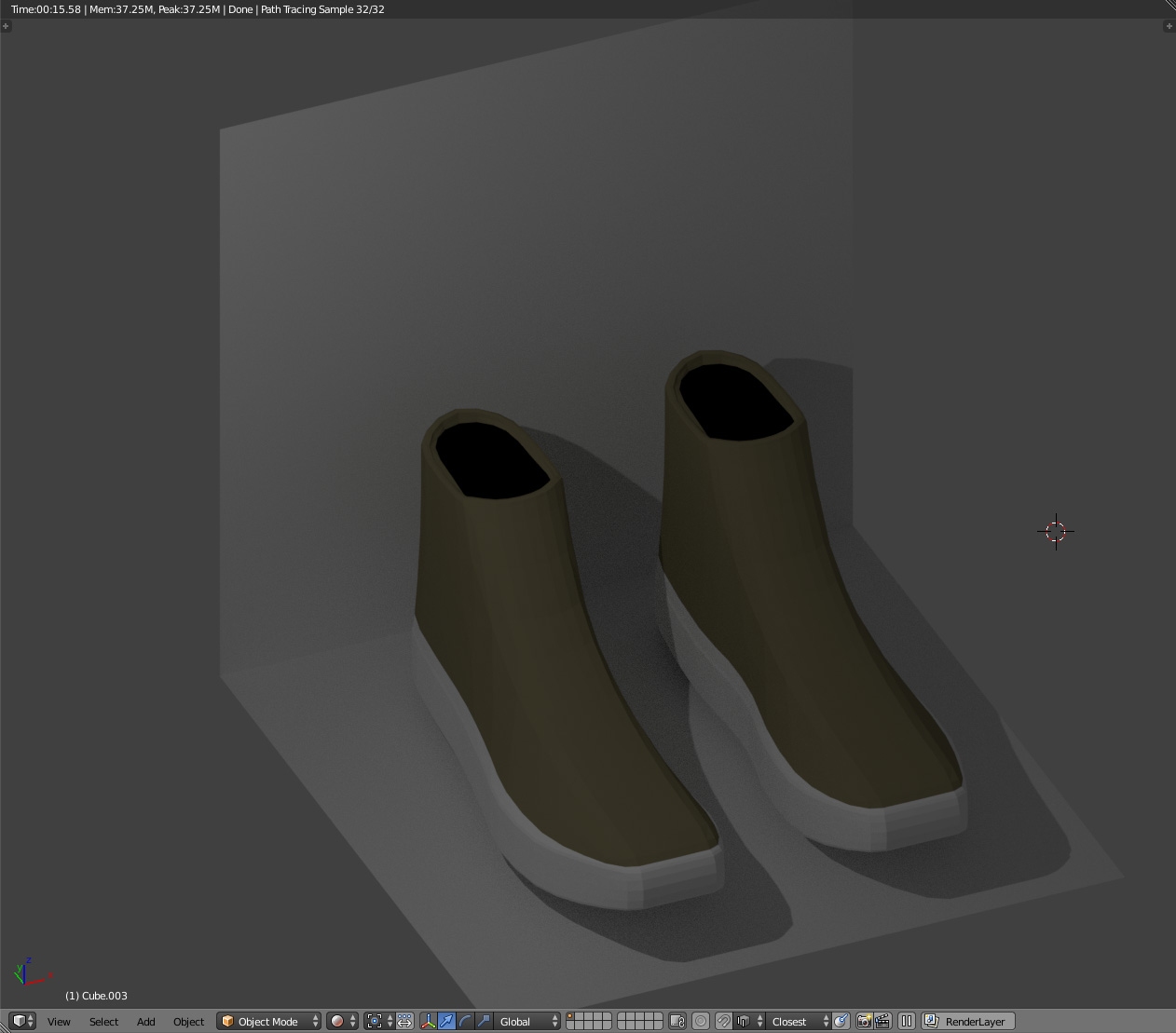This screenshot has height=1033, width=1176.
Task: Select the rotate manipulator icon
Action: point(466,1022)
